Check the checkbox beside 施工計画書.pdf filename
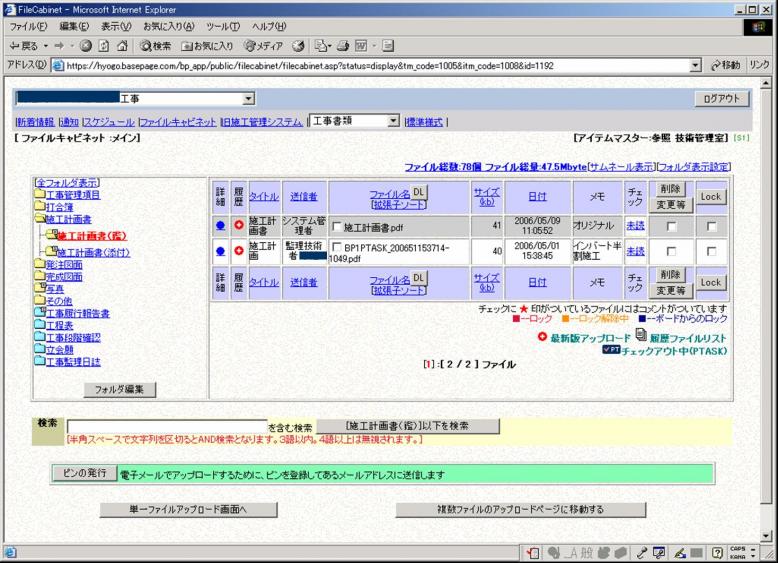 tap(336, 226)
